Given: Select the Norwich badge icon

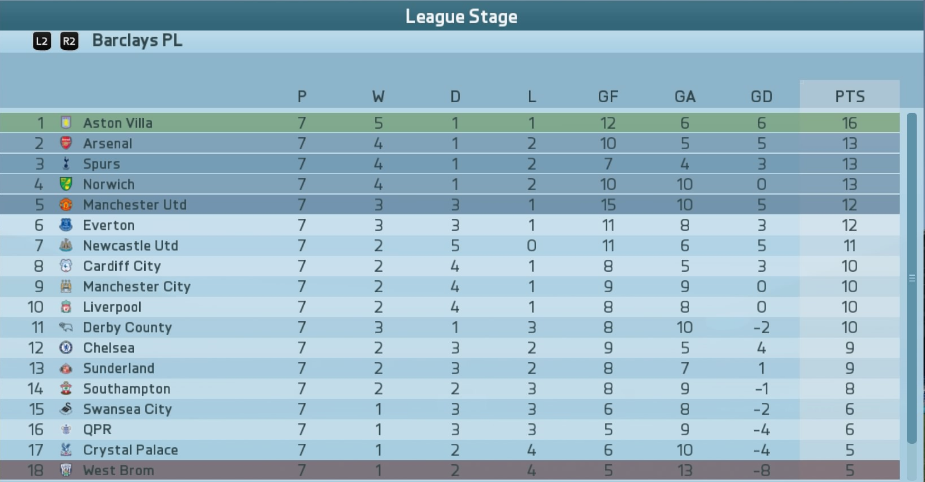Looking at the screenshot, I should tap(66, 184).
